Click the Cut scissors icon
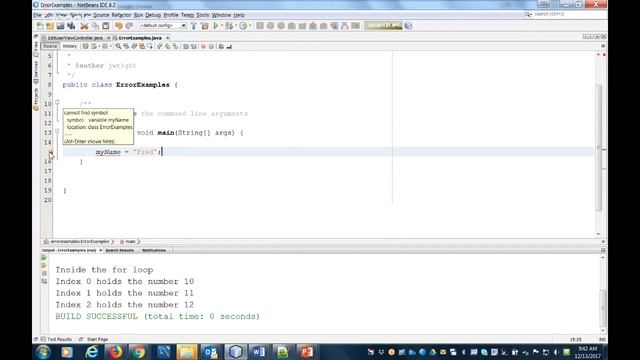The height and width of the screenshot is (360, 640). click(x=84, y=26)
